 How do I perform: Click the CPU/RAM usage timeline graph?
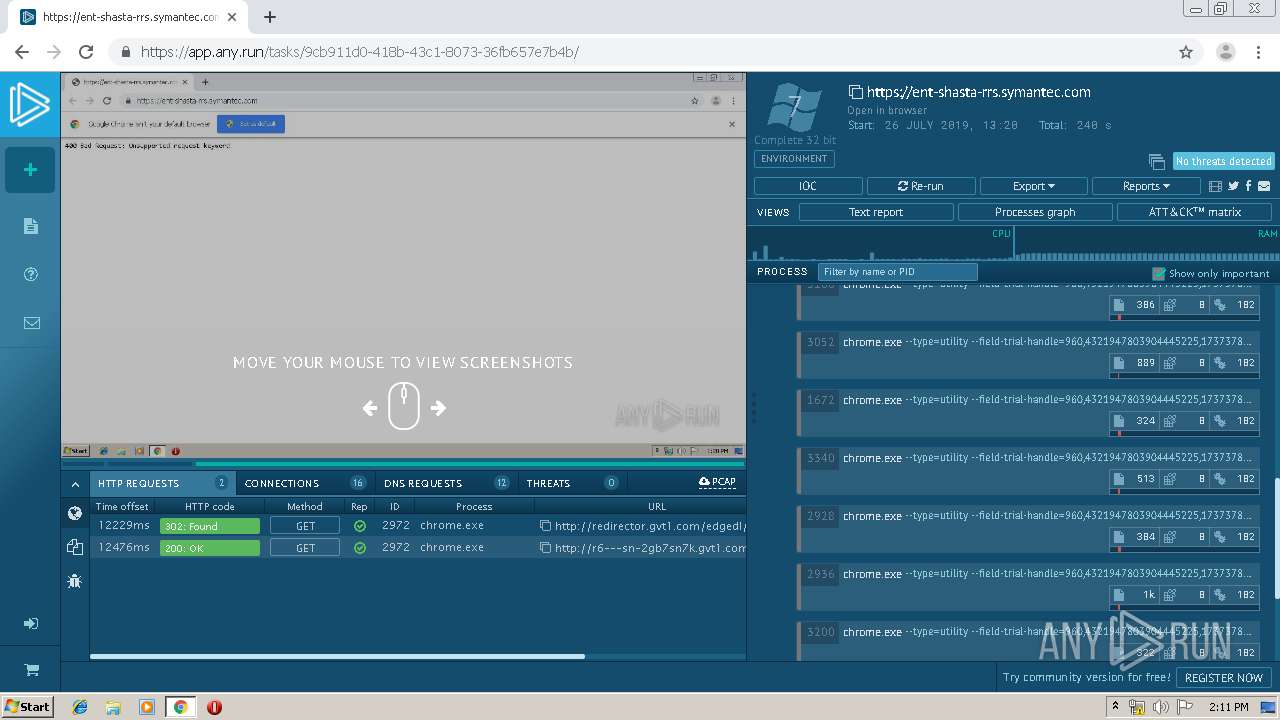tap(1015, 243)
